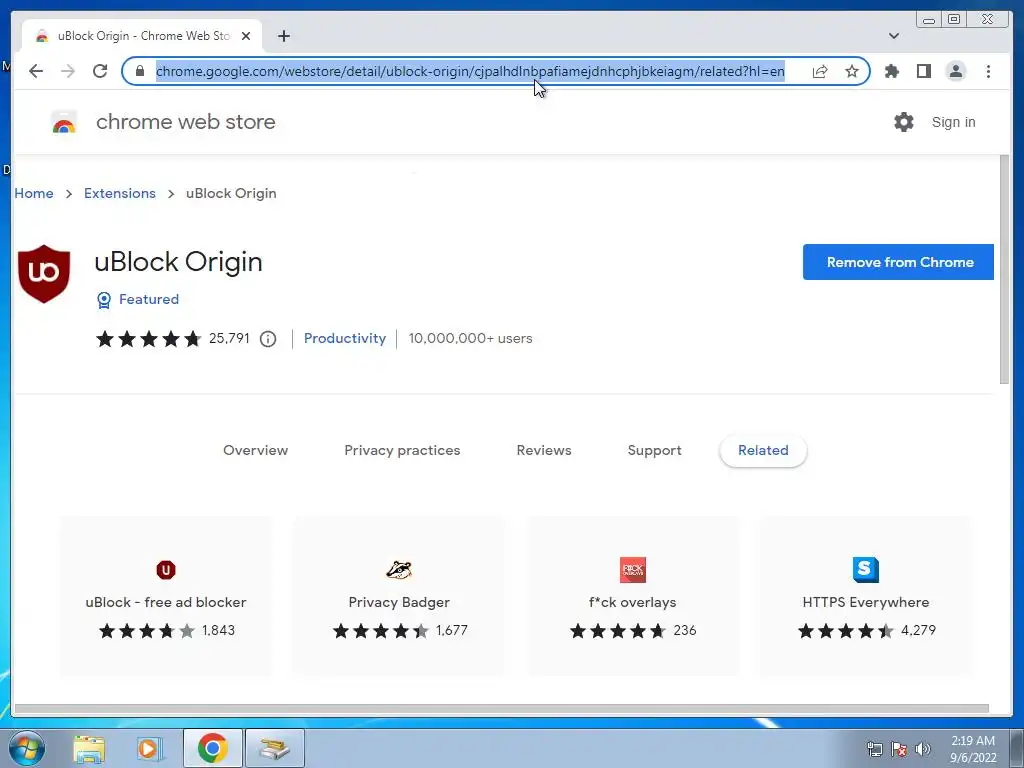The width and height of the screenshot is (1024, 768).
Task: Switch to the Overview tab
Action: (x=255, y=450)
